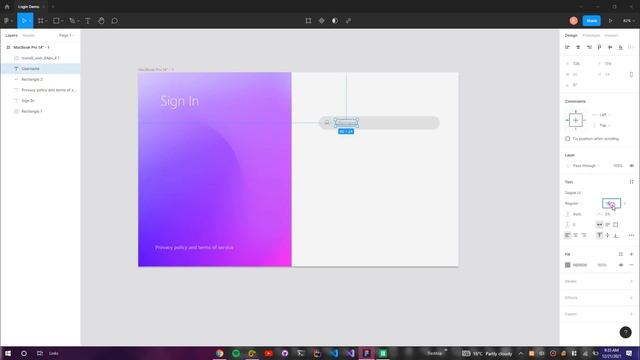Toggle layer visibility eye in Layer section
This screenshot has width=640, height=360.
[x=631, y=166]
